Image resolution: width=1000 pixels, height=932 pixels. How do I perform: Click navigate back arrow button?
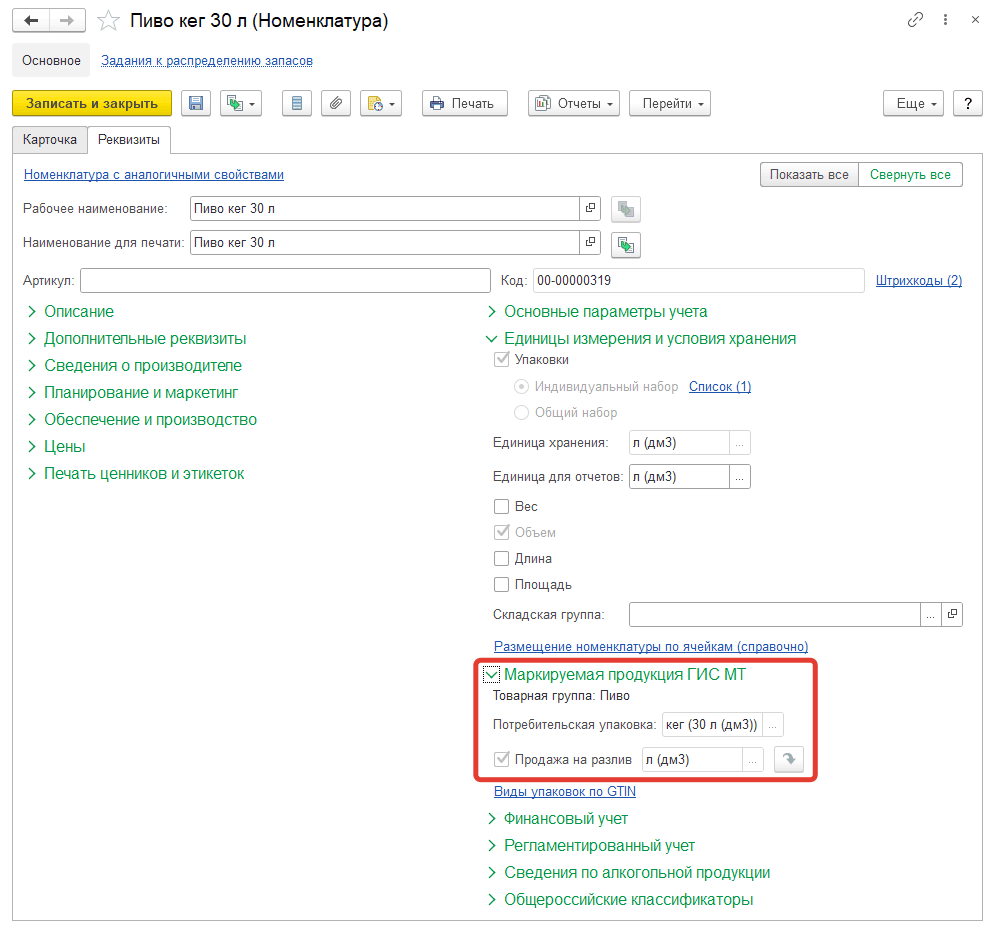tap(32, 20)
